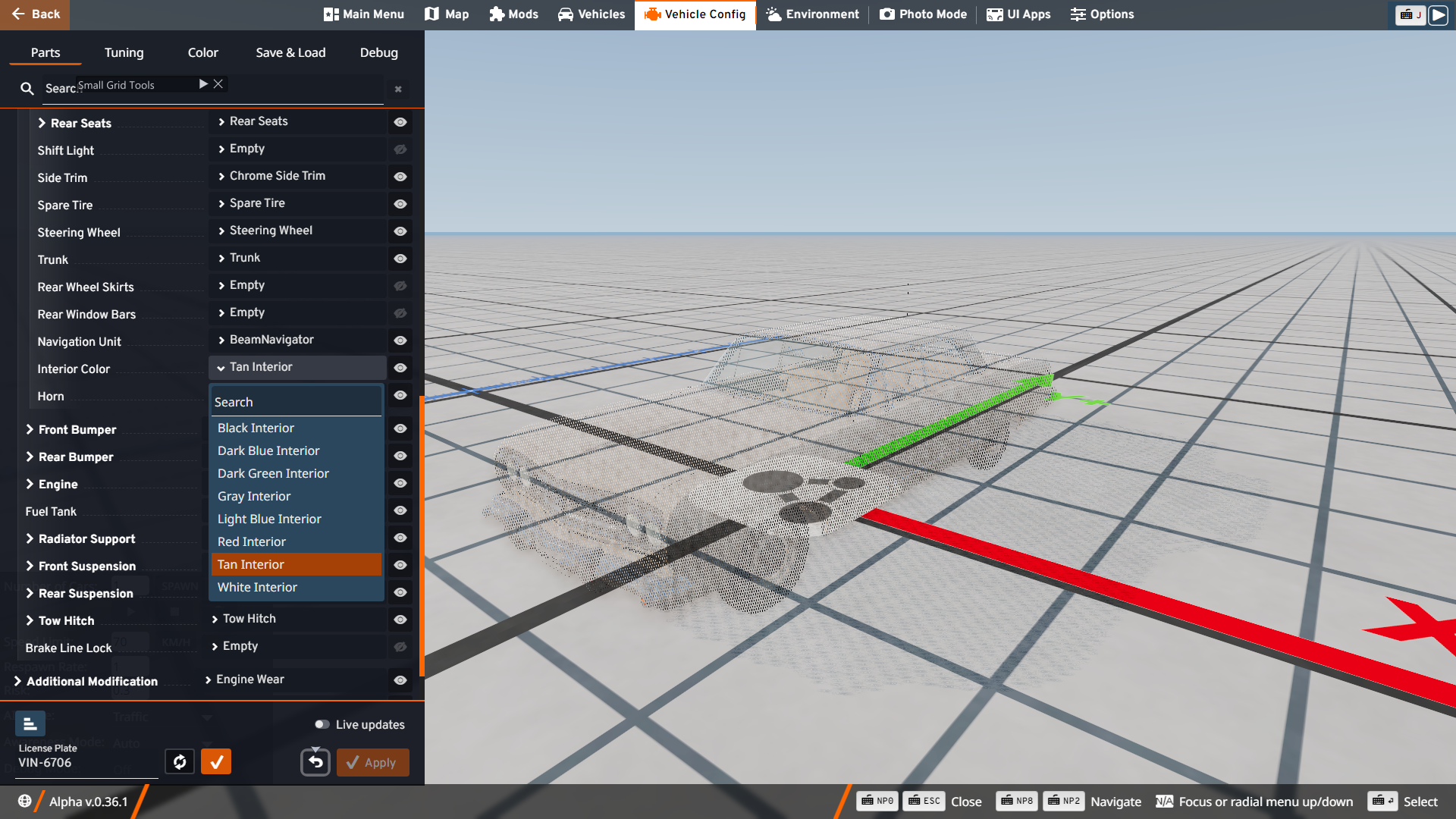Expand the Front Bumper tree node

point(30,429)
